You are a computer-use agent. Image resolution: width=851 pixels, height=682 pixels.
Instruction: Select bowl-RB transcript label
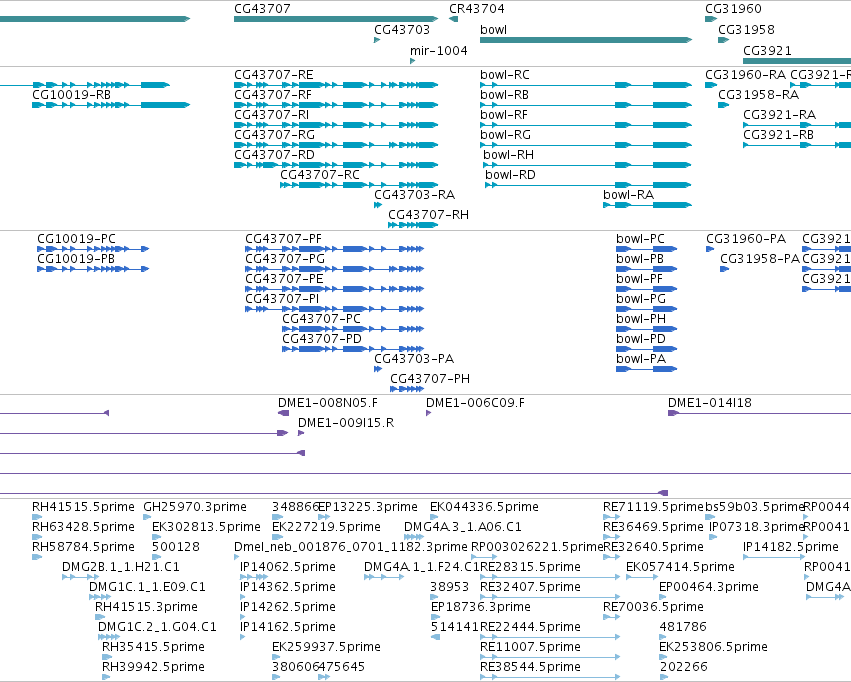click(x=504, y=94)
